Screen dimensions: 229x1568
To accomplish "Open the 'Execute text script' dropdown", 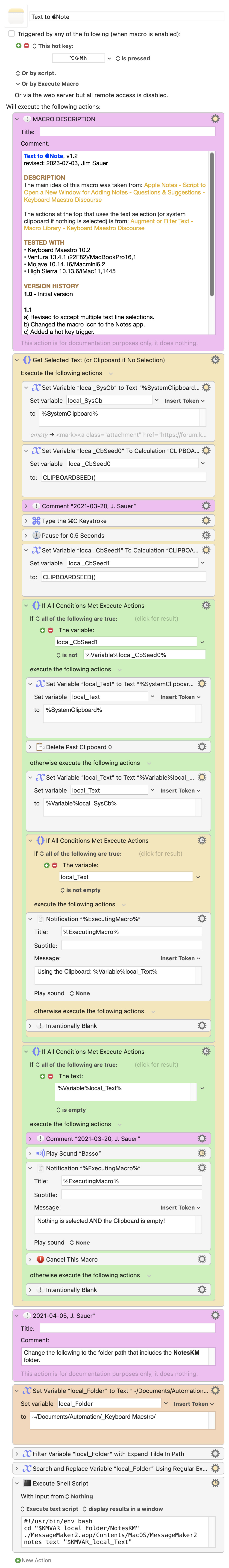I will [49, 1509].
